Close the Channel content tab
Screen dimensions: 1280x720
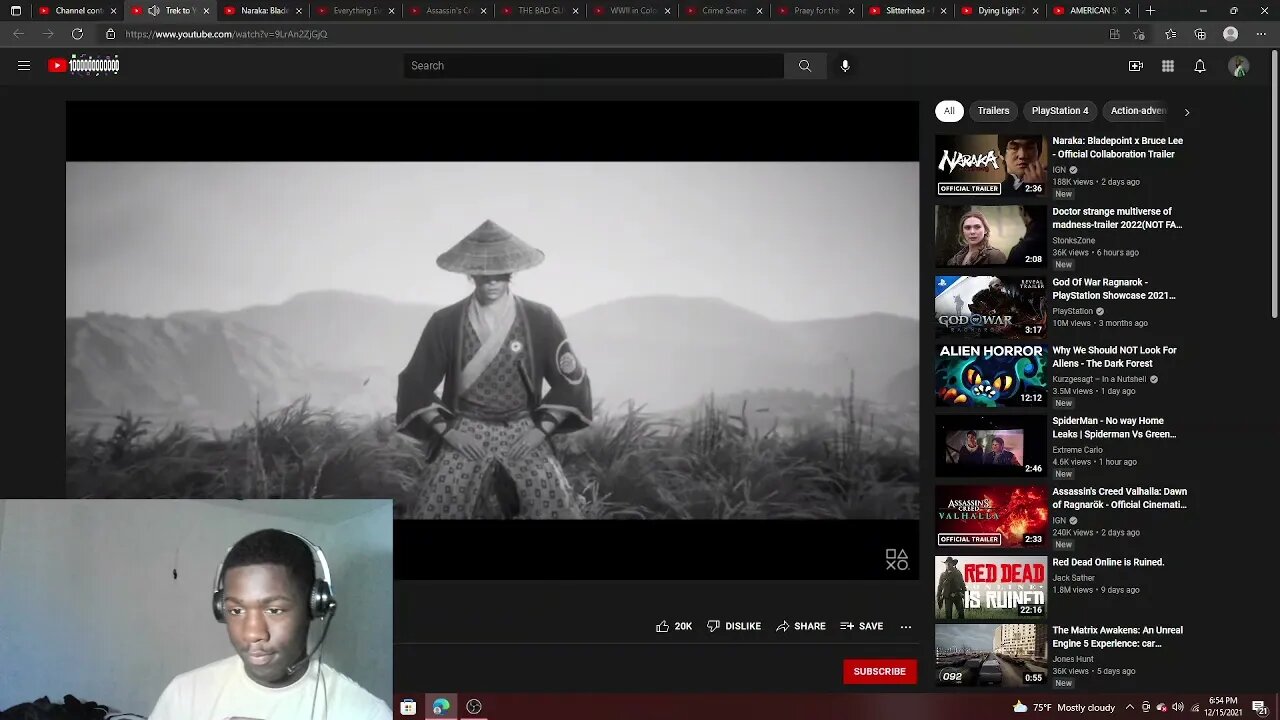[113, 11]
